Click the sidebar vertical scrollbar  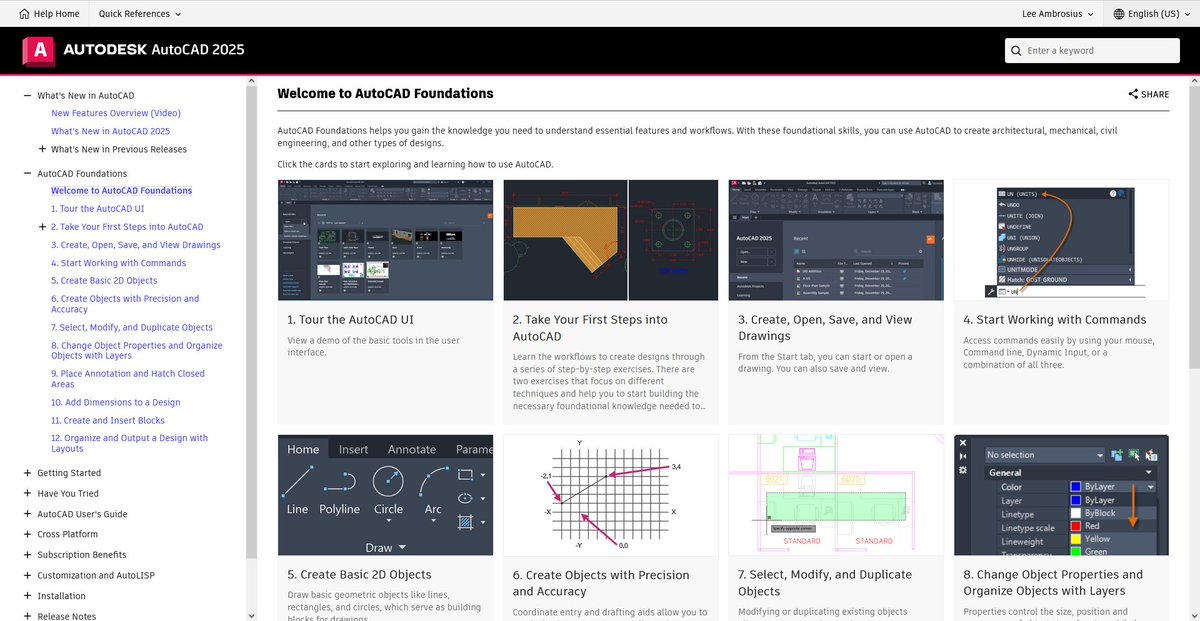(x=251, y=320)
